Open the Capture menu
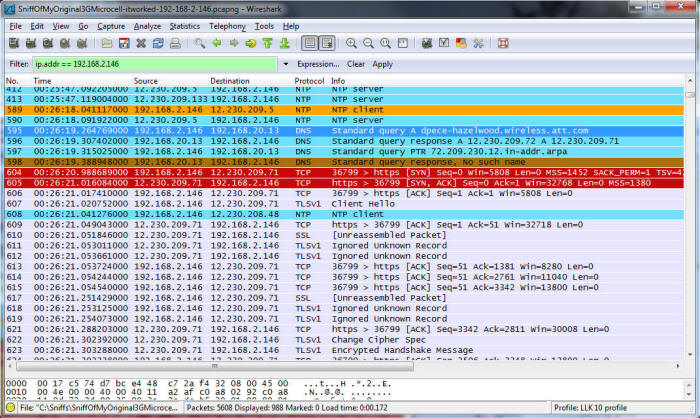This screenshot has width=700, height=418. click(x=111, y=26)
